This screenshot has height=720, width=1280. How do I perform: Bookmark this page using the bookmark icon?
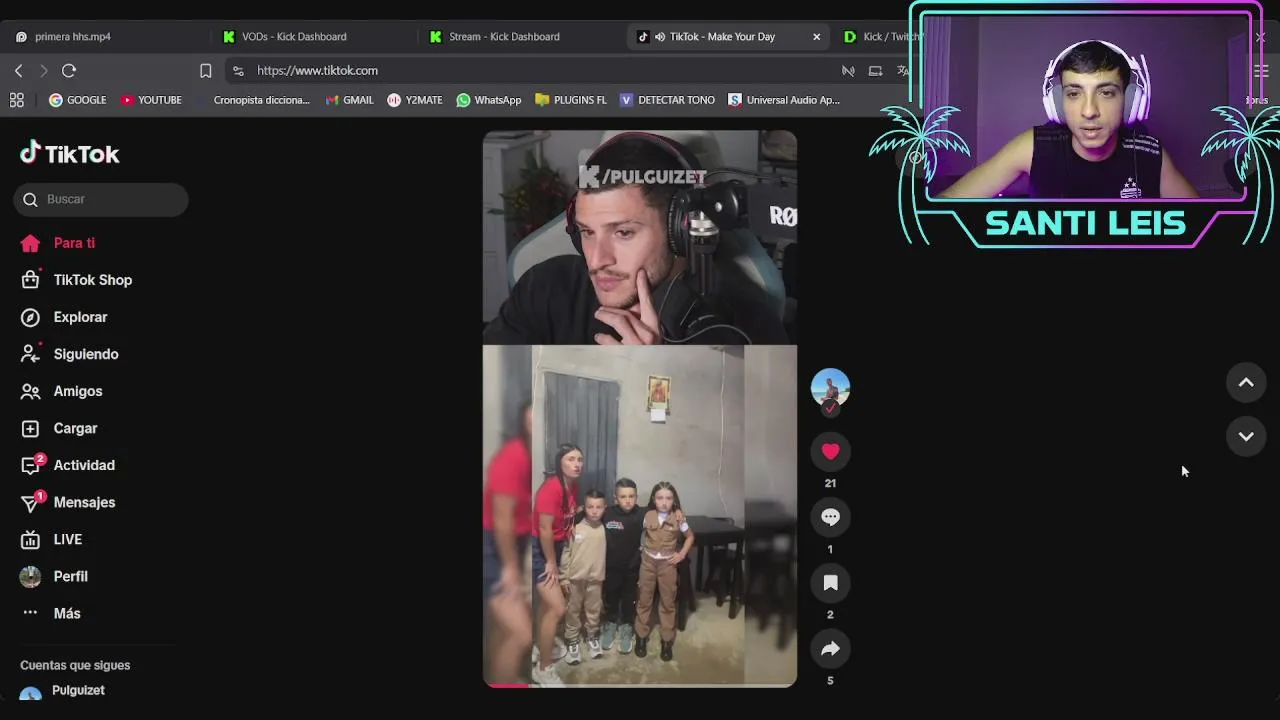pyautogui.click(x=205, y=70)
